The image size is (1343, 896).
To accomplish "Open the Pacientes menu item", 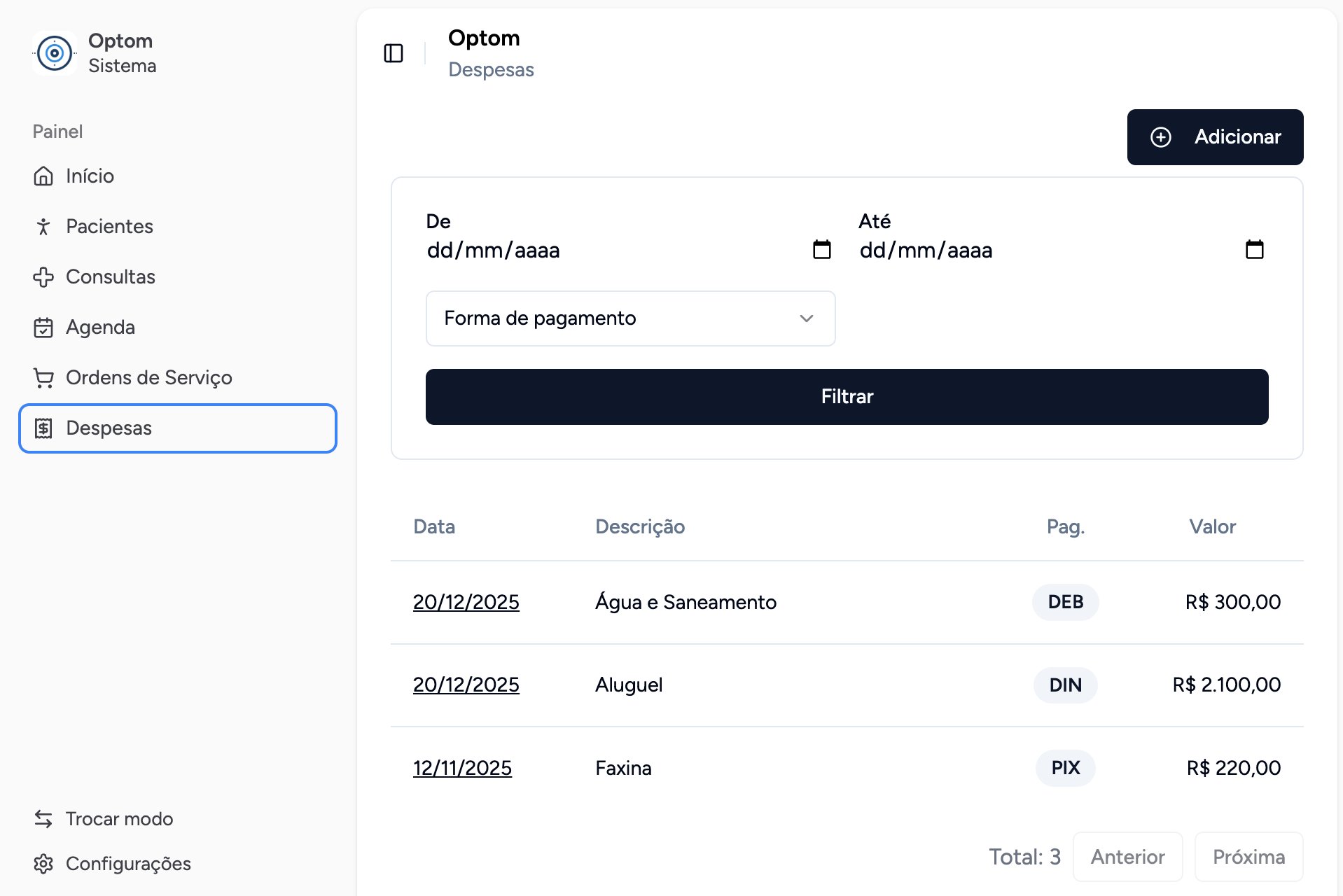I will pos(109,227).
